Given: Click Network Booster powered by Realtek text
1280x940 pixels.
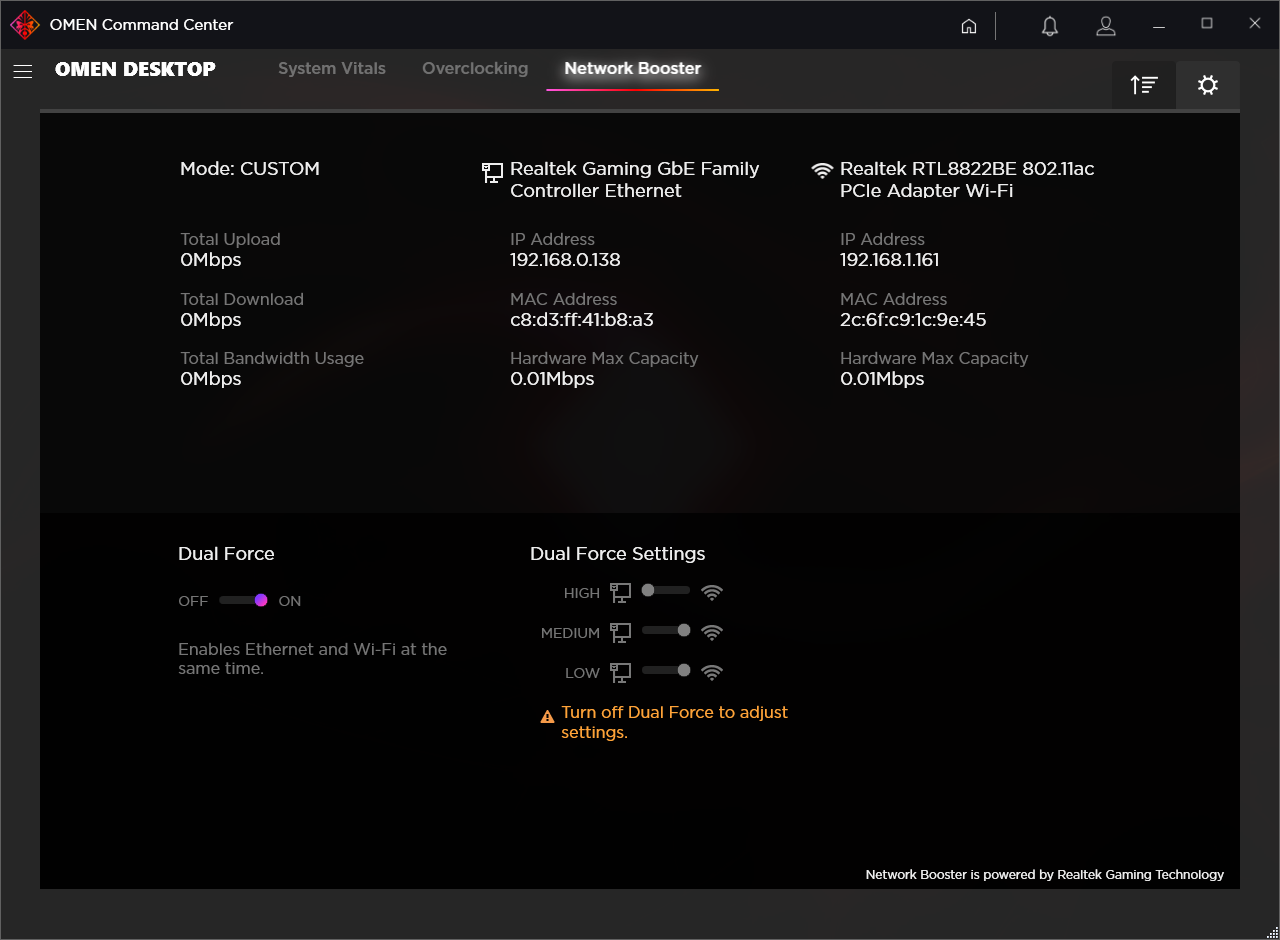Looking at the screenshot, I should [1045, 874].
